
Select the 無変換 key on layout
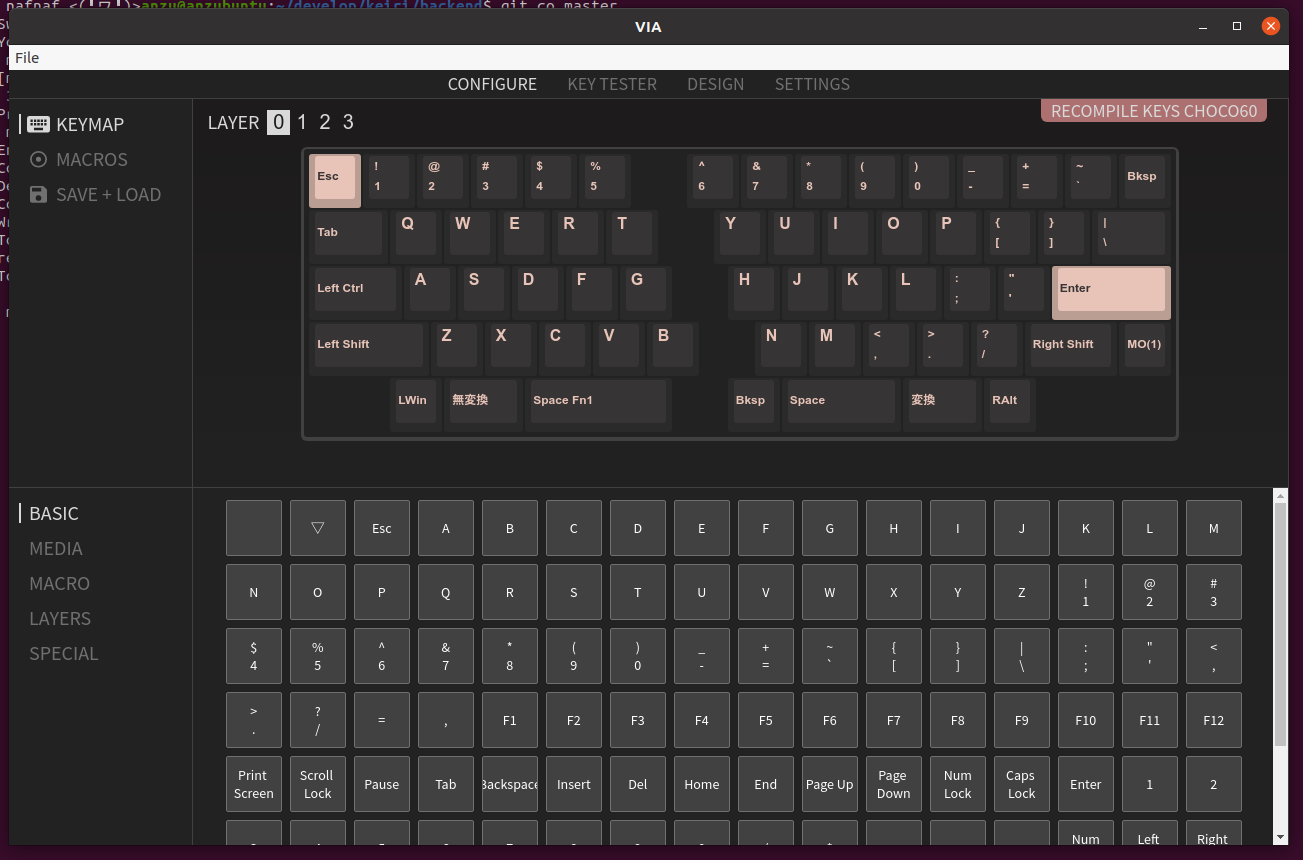tap(483, 403)
